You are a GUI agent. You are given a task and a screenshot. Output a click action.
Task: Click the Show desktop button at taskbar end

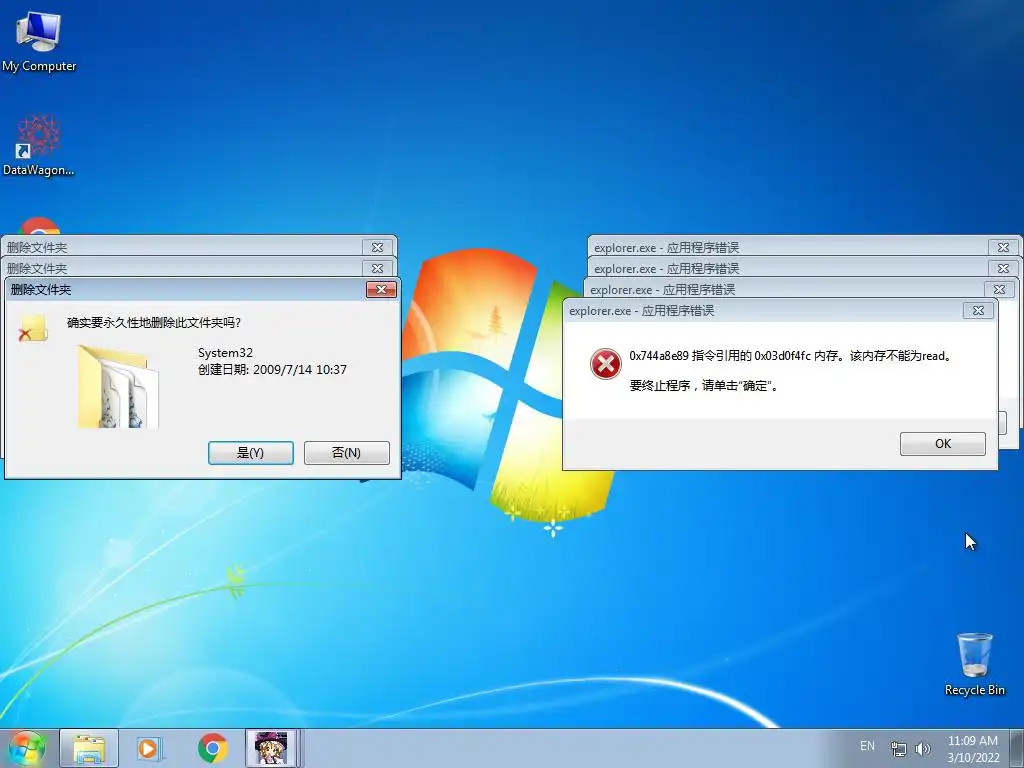click(1017, 748)
